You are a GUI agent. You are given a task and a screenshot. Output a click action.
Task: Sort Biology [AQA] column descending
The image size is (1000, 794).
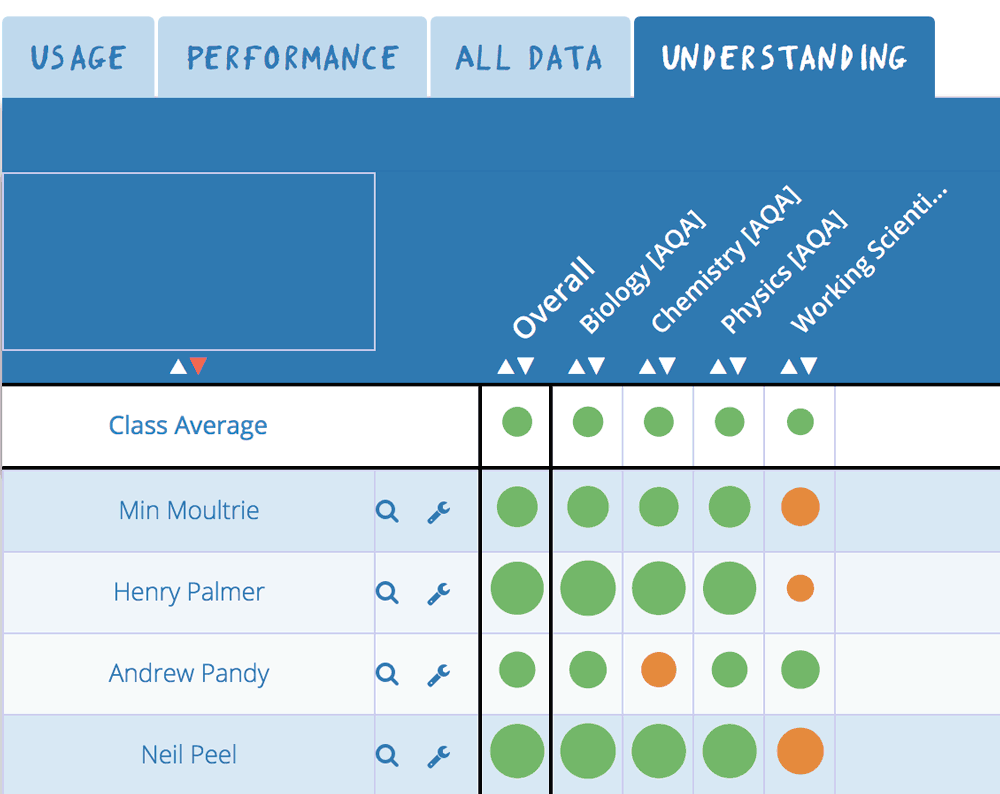click(596, 366)
